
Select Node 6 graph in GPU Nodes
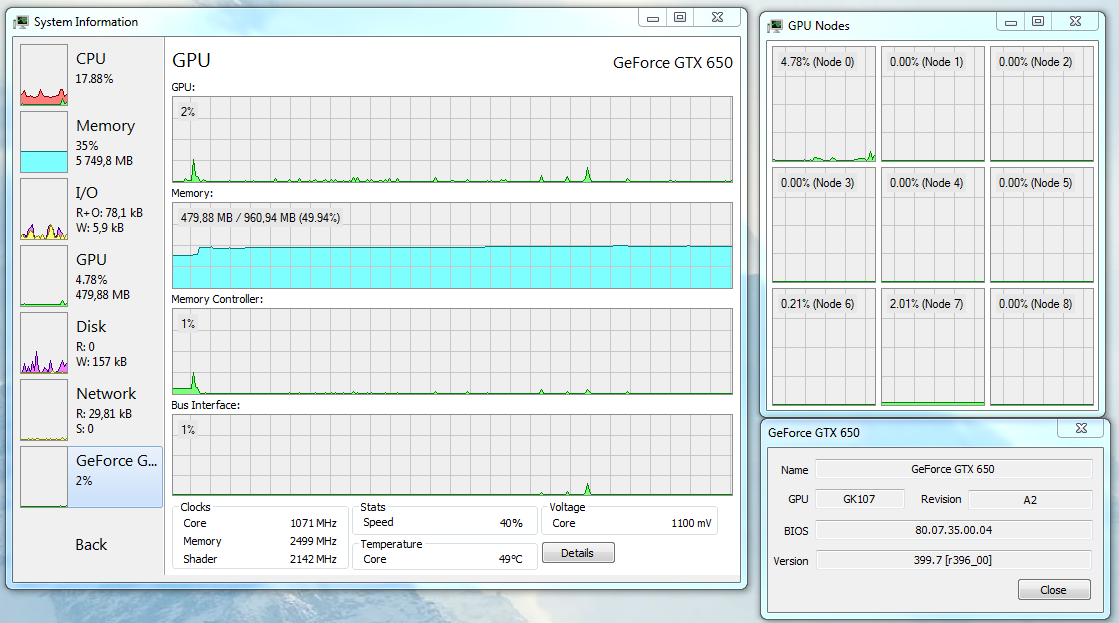tap(824, 347)
